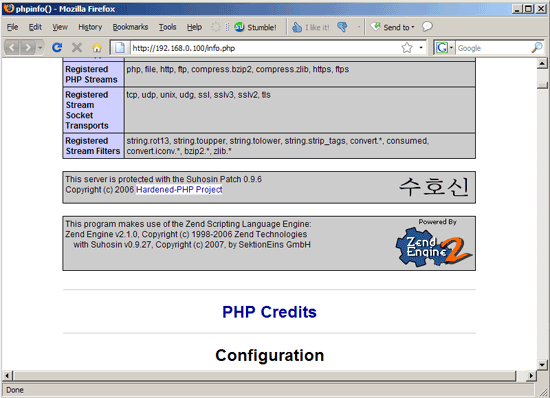Reload the current page
This screenshot has height=398, width=550.
[x=57, y=47]
